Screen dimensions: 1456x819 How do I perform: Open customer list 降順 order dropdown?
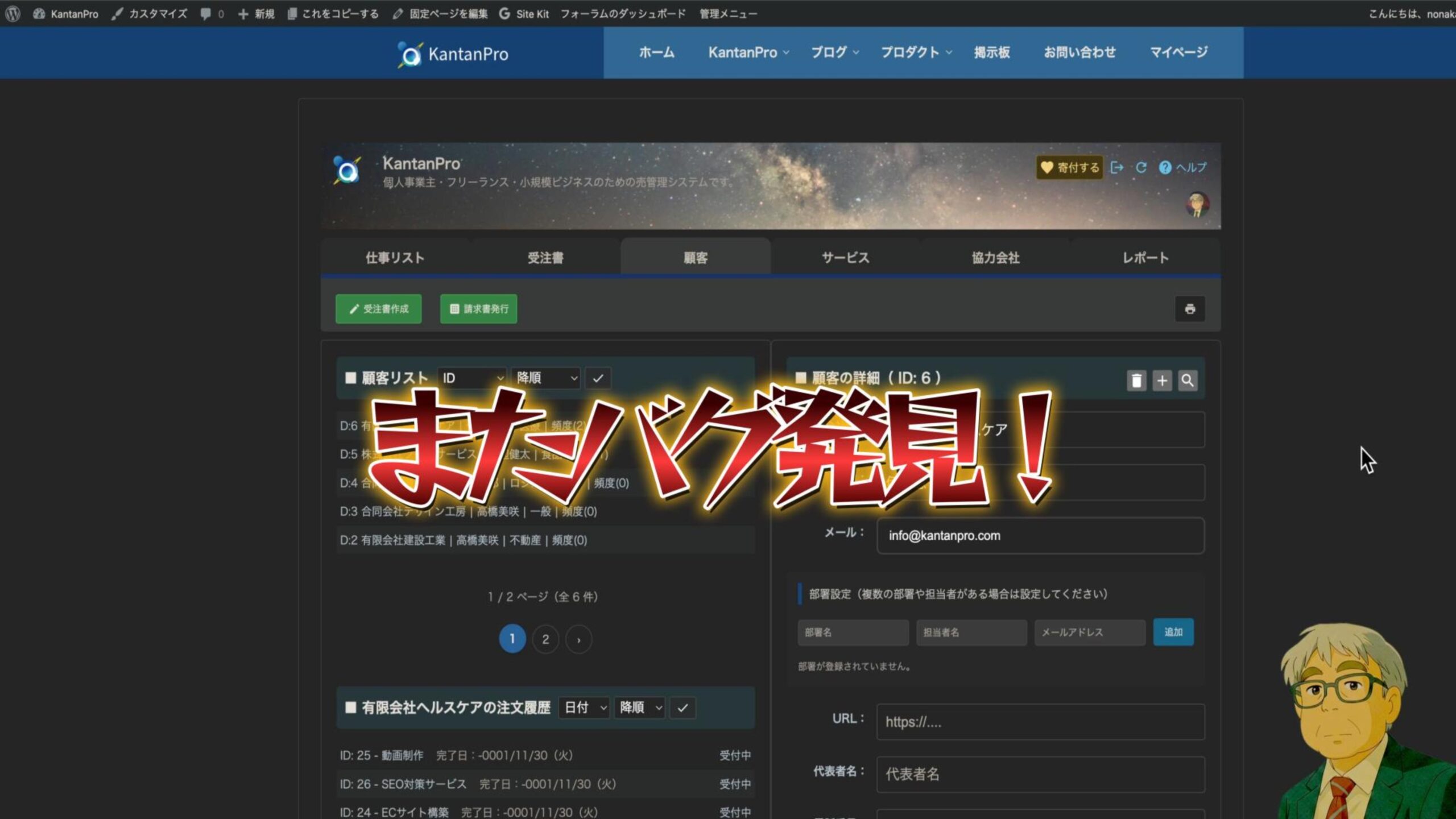click(546, 378)
